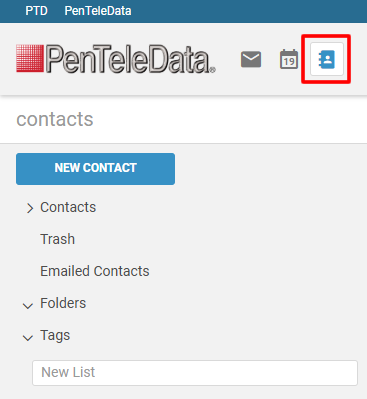Select the Tags section label
367x399 pixels.
pos(55,335)
